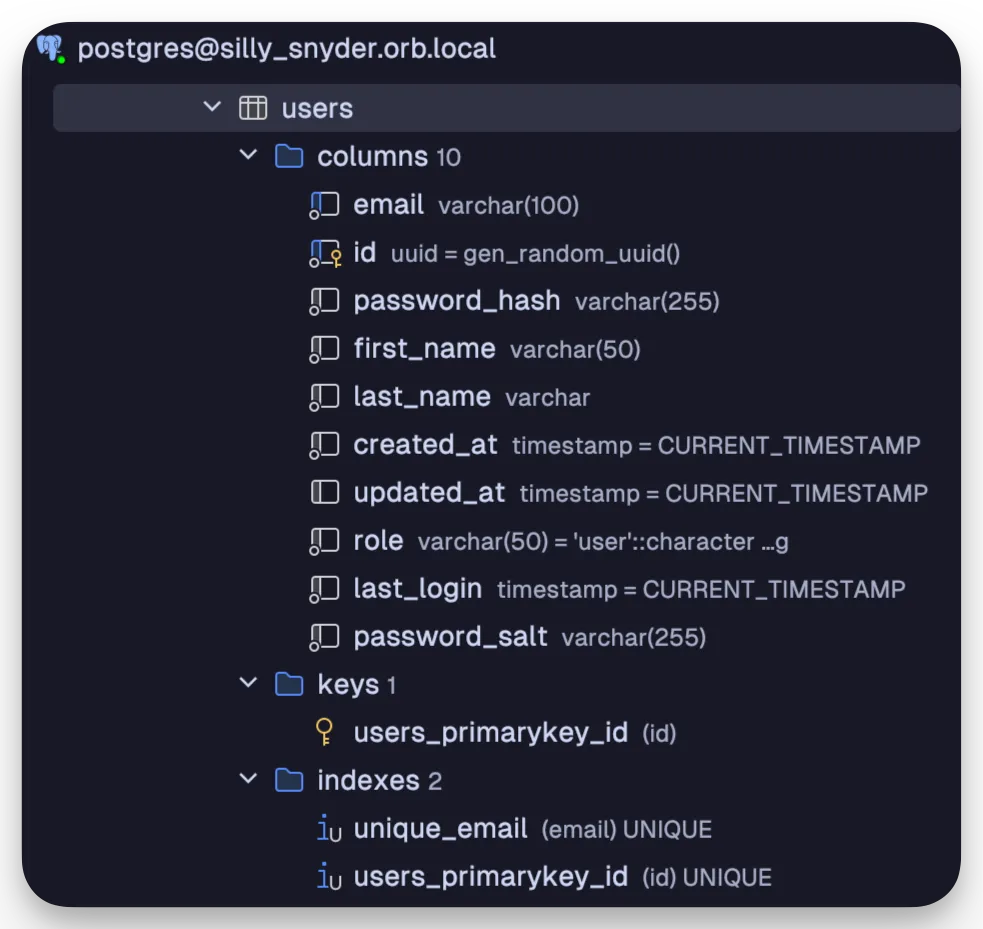983x929 pixels.
Task: Click the users table grid icon
Action: pos(253,108)
